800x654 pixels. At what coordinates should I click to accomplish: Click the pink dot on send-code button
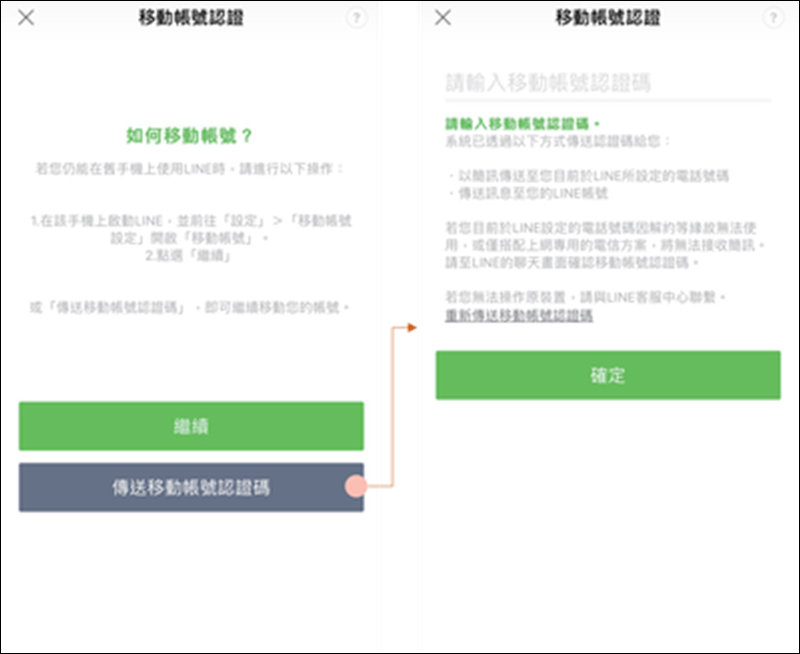click(x=354, y=487)
